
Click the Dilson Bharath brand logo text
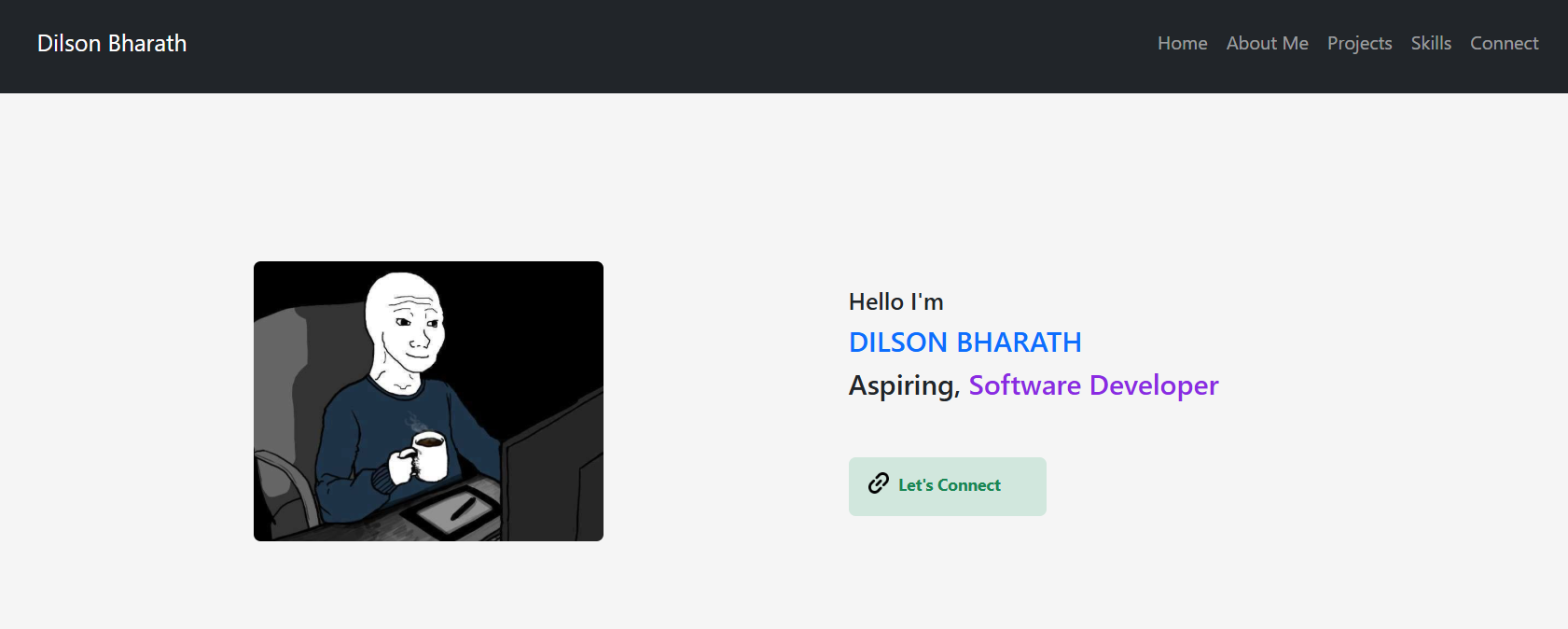pos(112,44)
